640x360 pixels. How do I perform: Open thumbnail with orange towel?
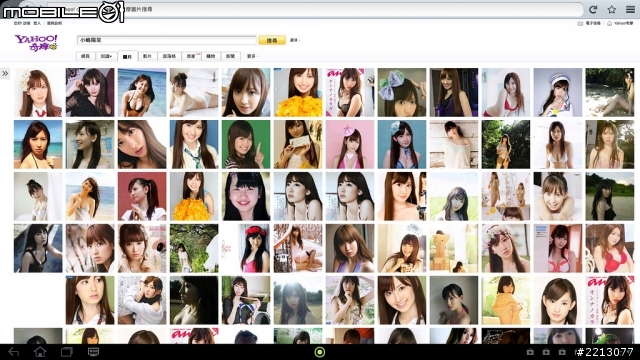[x=506, y=300]
